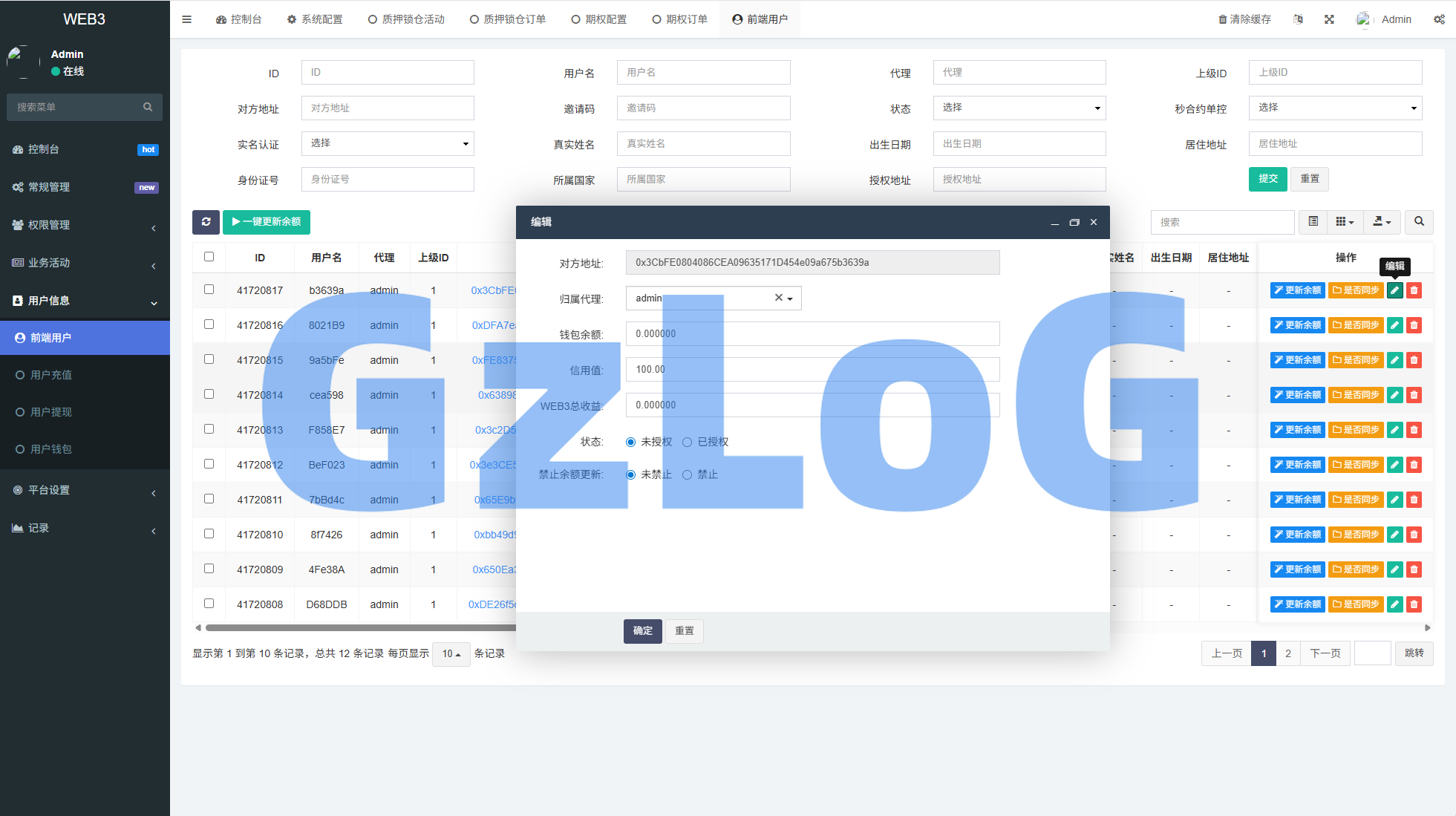
Task: Click the 信用值 input field
Action: pyautogui.click(x=812, y=369)
